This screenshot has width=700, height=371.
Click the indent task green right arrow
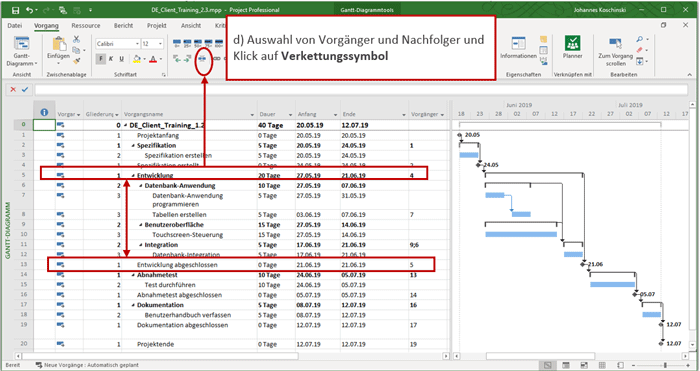click(x=188, y=59)
